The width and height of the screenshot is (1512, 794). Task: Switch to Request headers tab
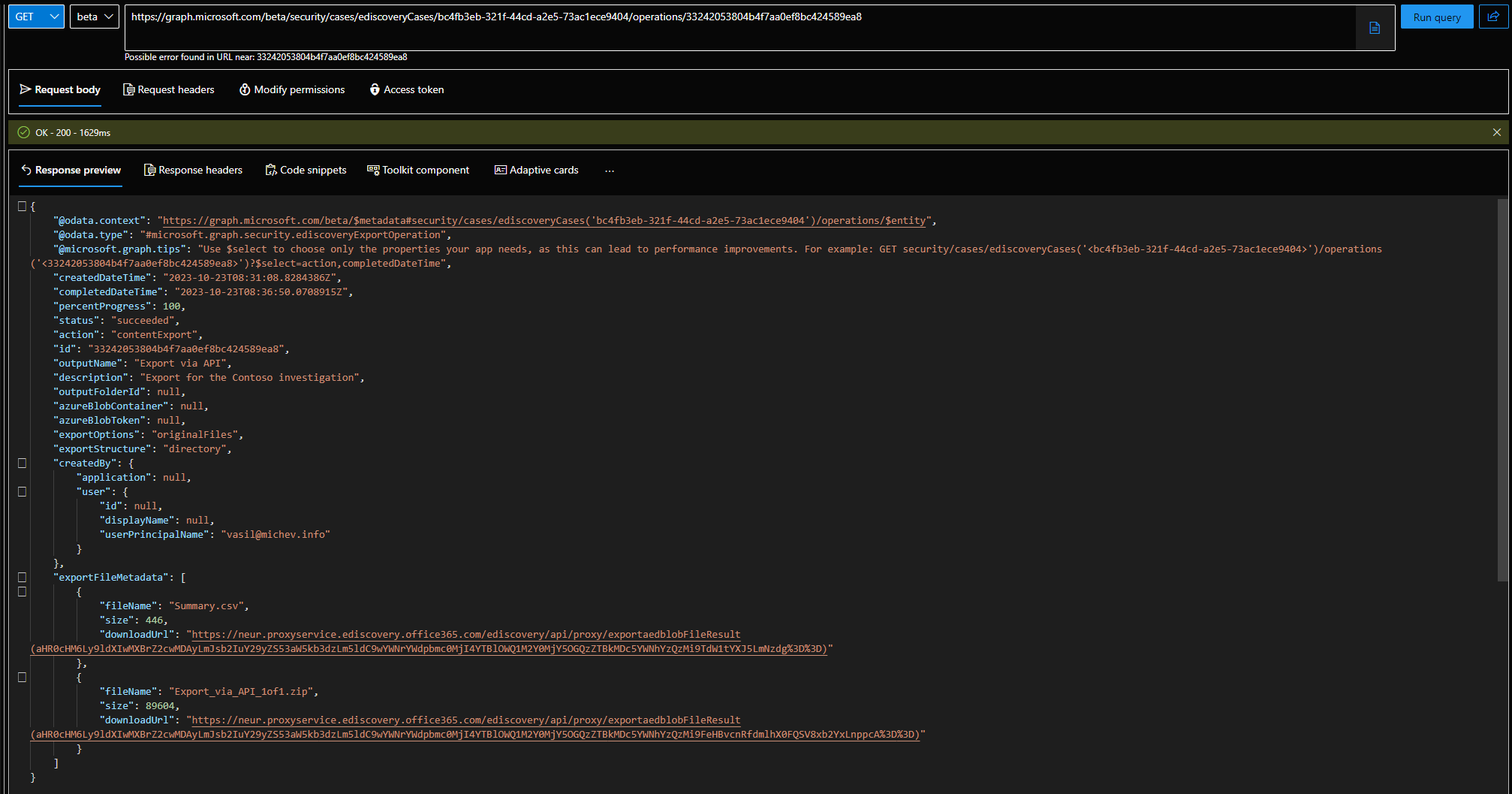[x=169, y=89]
